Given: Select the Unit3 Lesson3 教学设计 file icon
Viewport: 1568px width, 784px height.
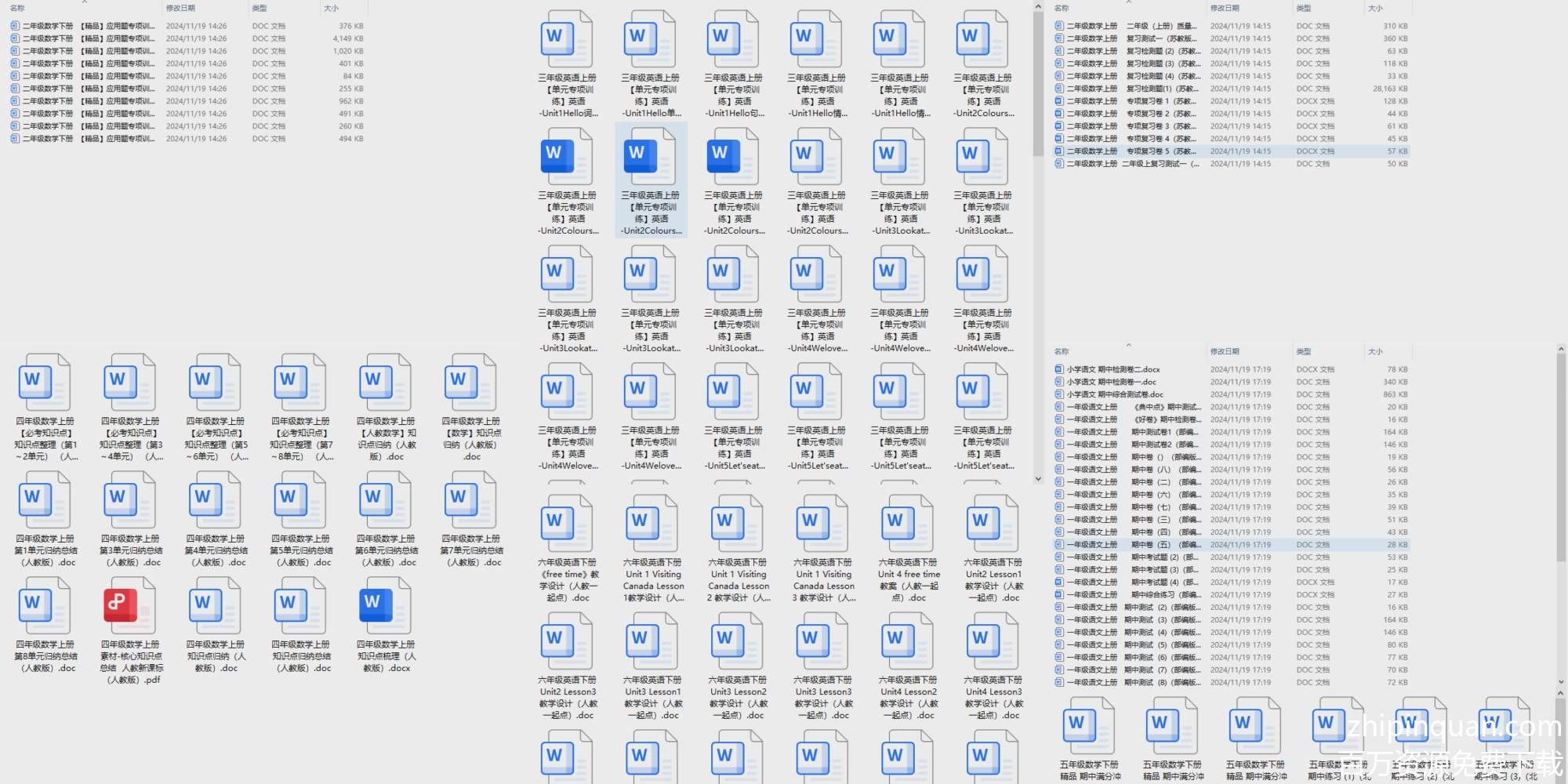Looking at the screenshot, I should (822, 641).
